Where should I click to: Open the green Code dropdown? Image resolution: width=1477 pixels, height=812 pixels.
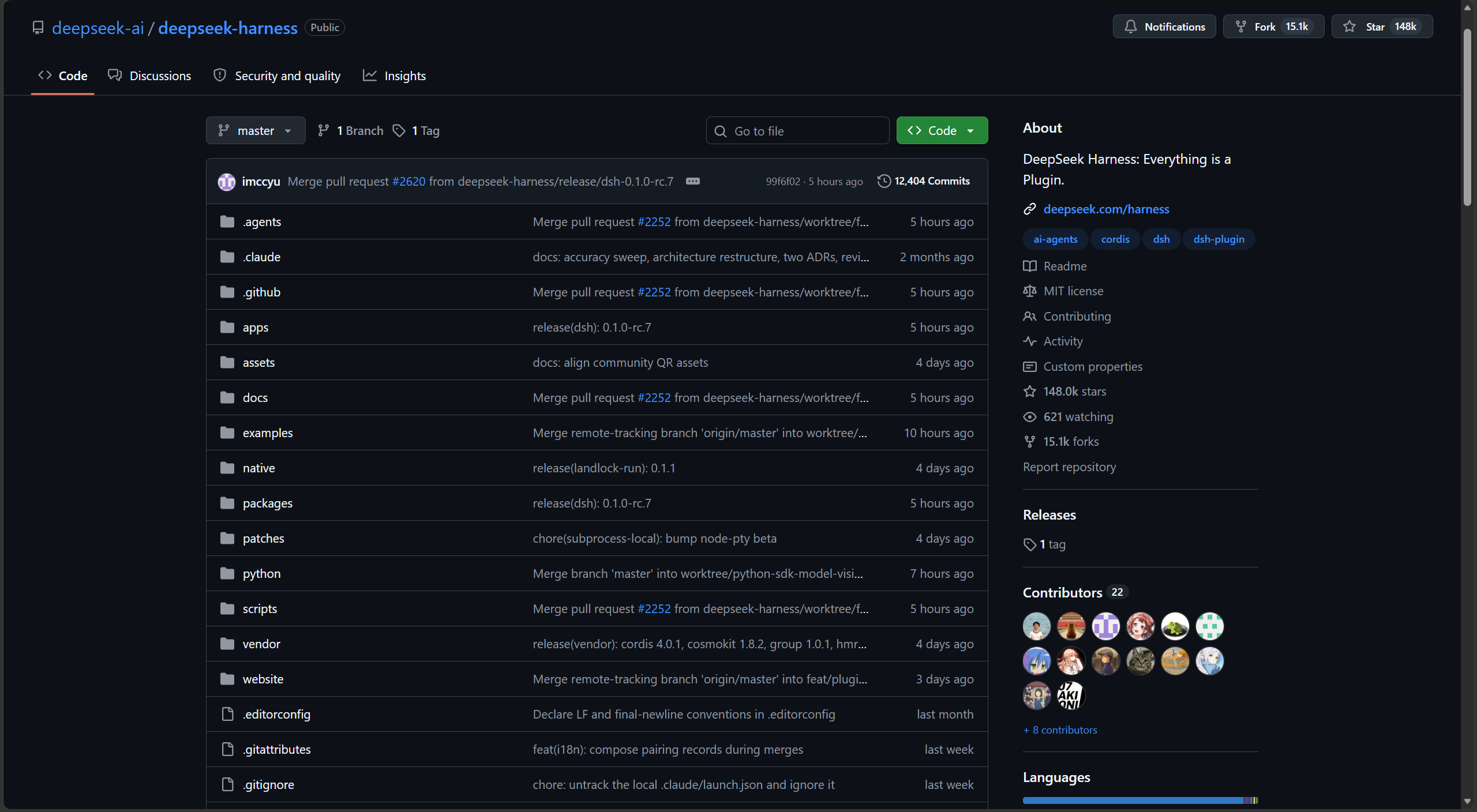[x=942, y=131]
